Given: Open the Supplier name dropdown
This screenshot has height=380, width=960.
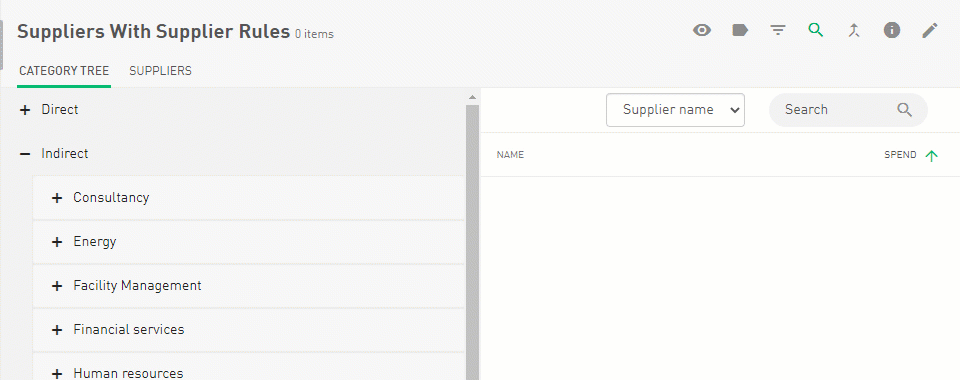Looking at the screenshot, I should coord(675,110).
